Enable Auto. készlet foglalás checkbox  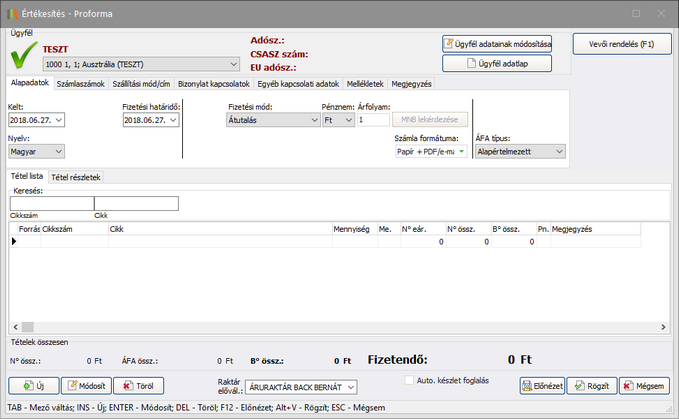tap(410, 380)
